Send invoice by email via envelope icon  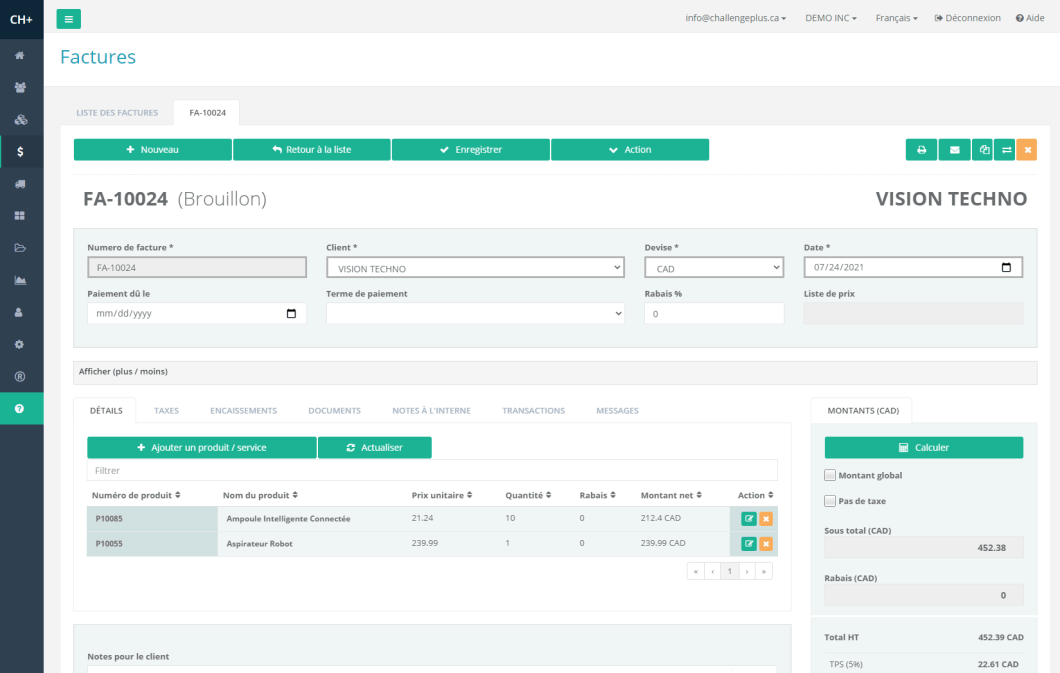(954, 150)
